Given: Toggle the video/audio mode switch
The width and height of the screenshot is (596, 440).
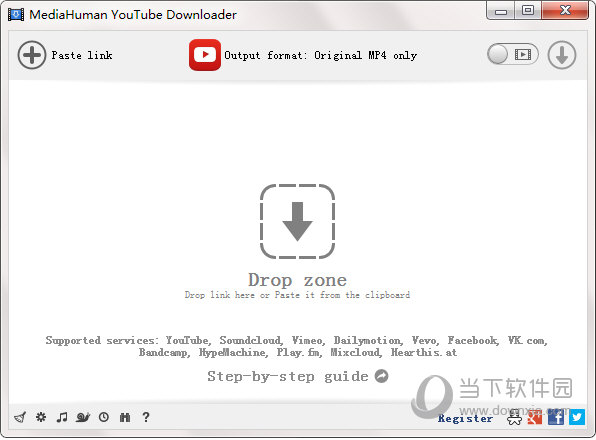Looking at the screenshot, I should (513, 54).
